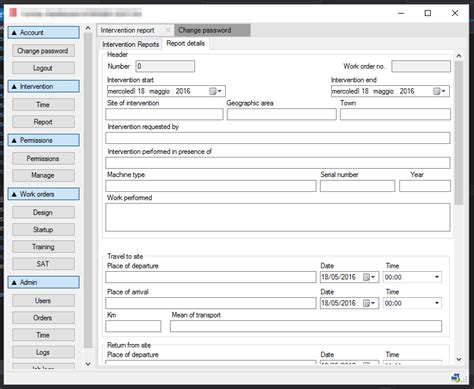Click the Machine type field

[x=211, y=186]
